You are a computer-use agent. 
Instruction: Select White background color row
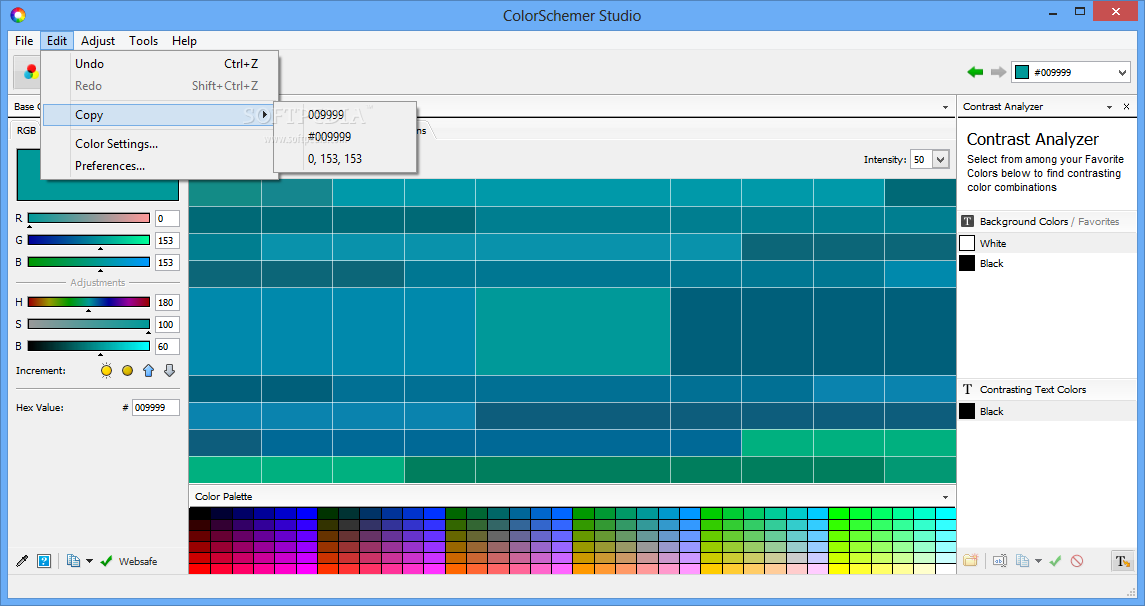[1047, 243]
